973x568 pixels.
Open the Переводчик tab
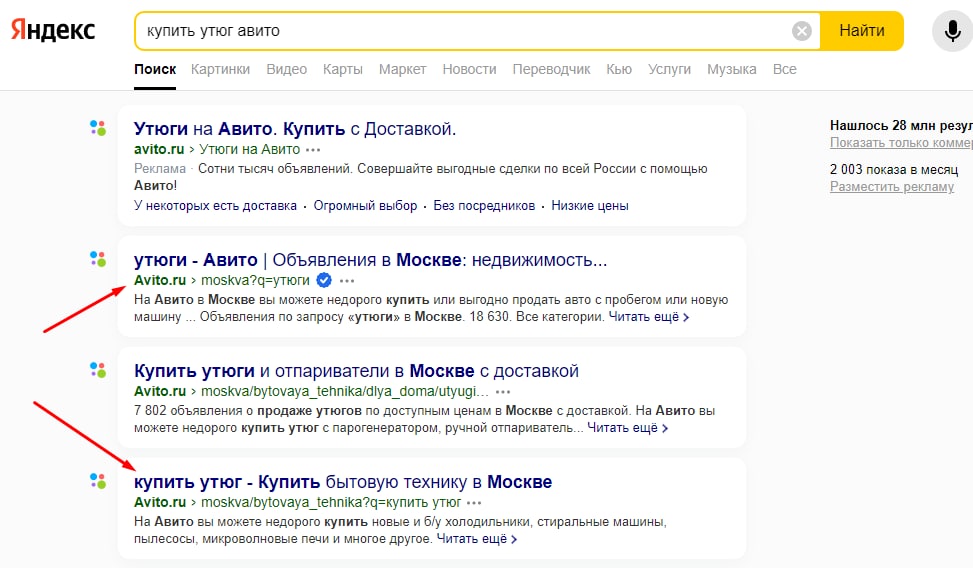point(551,69)
